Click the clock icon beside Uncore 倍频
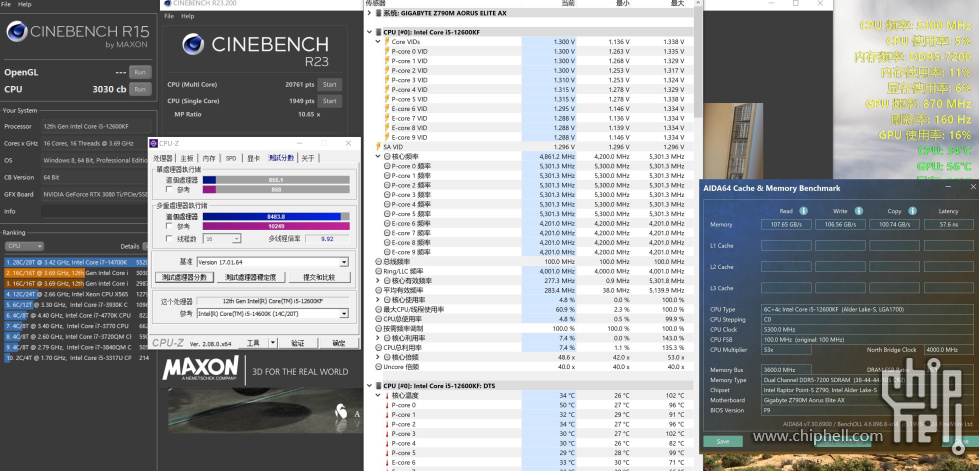The height and width of the screenshot is (471, 979). tap(378, 367)
